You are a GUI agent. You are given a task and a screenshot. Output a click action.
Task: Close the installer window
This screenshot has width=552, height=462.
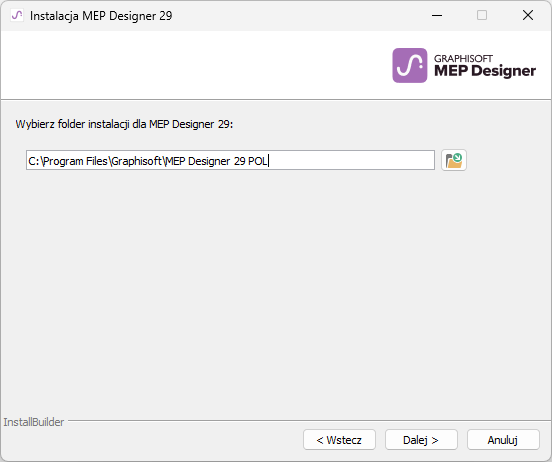point(528,15)
